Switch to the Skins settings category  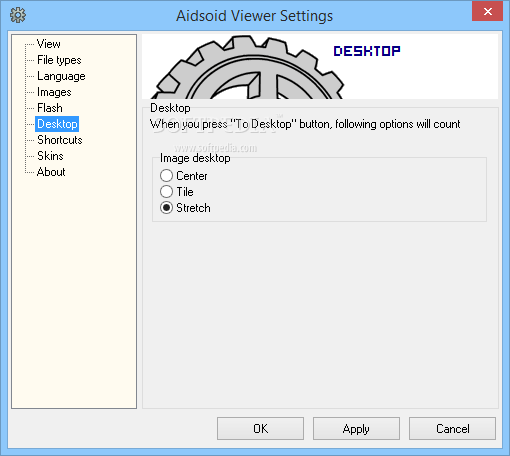click(50, 156)
